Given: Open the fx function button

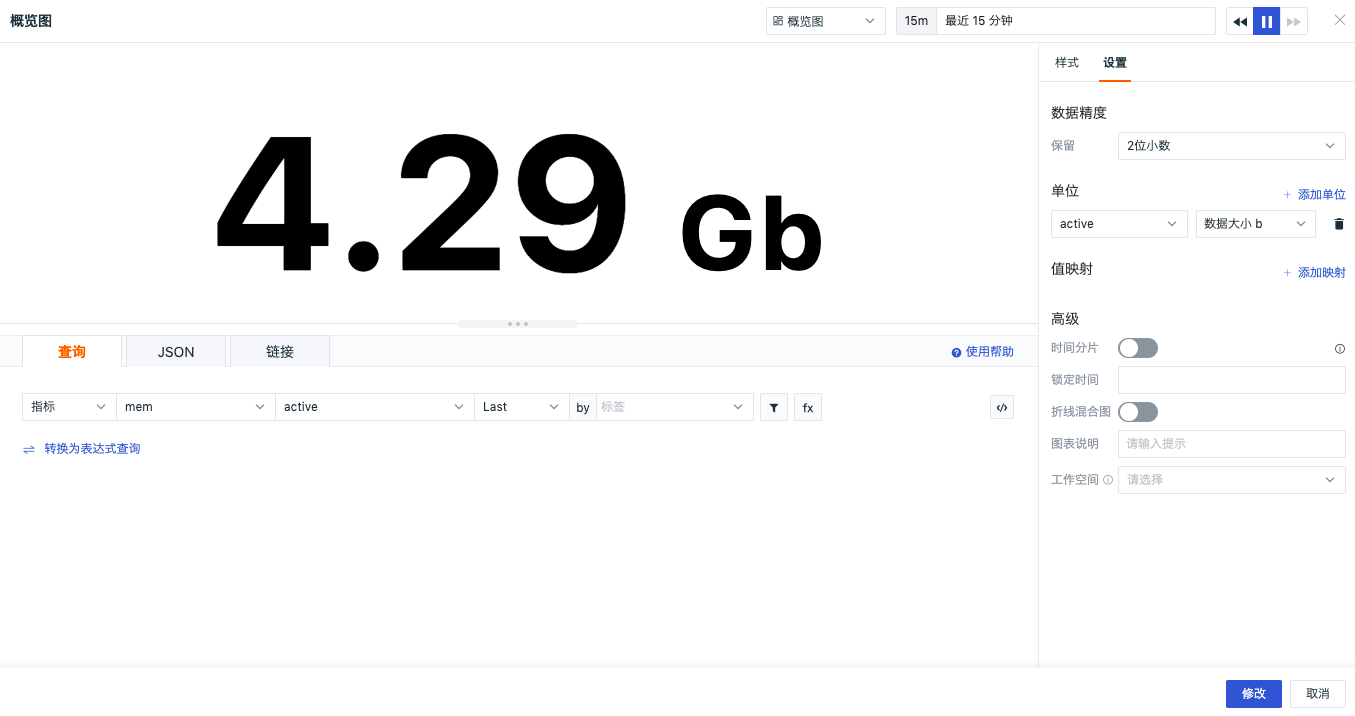Looking at the screenshot, I should pos(808,407).
